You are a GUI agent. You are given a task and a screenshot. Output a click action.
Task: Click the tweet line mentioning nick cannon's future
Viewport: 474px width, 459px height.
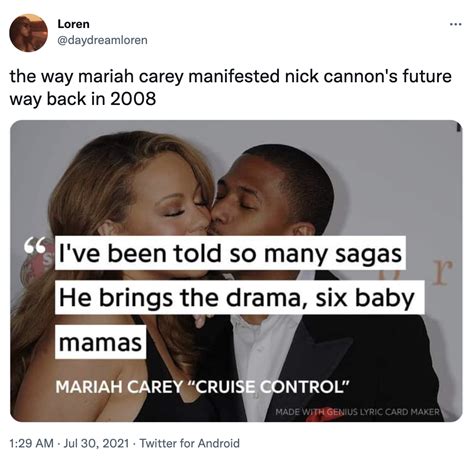pyautogui.click(x=230, y=76)
